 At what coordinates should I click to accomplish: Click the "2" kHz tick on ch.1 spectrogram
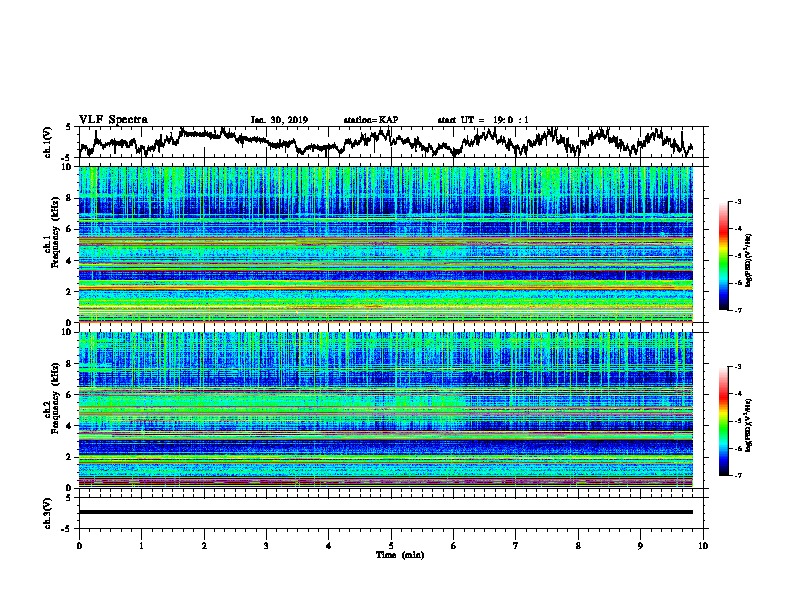click(71, 292)
